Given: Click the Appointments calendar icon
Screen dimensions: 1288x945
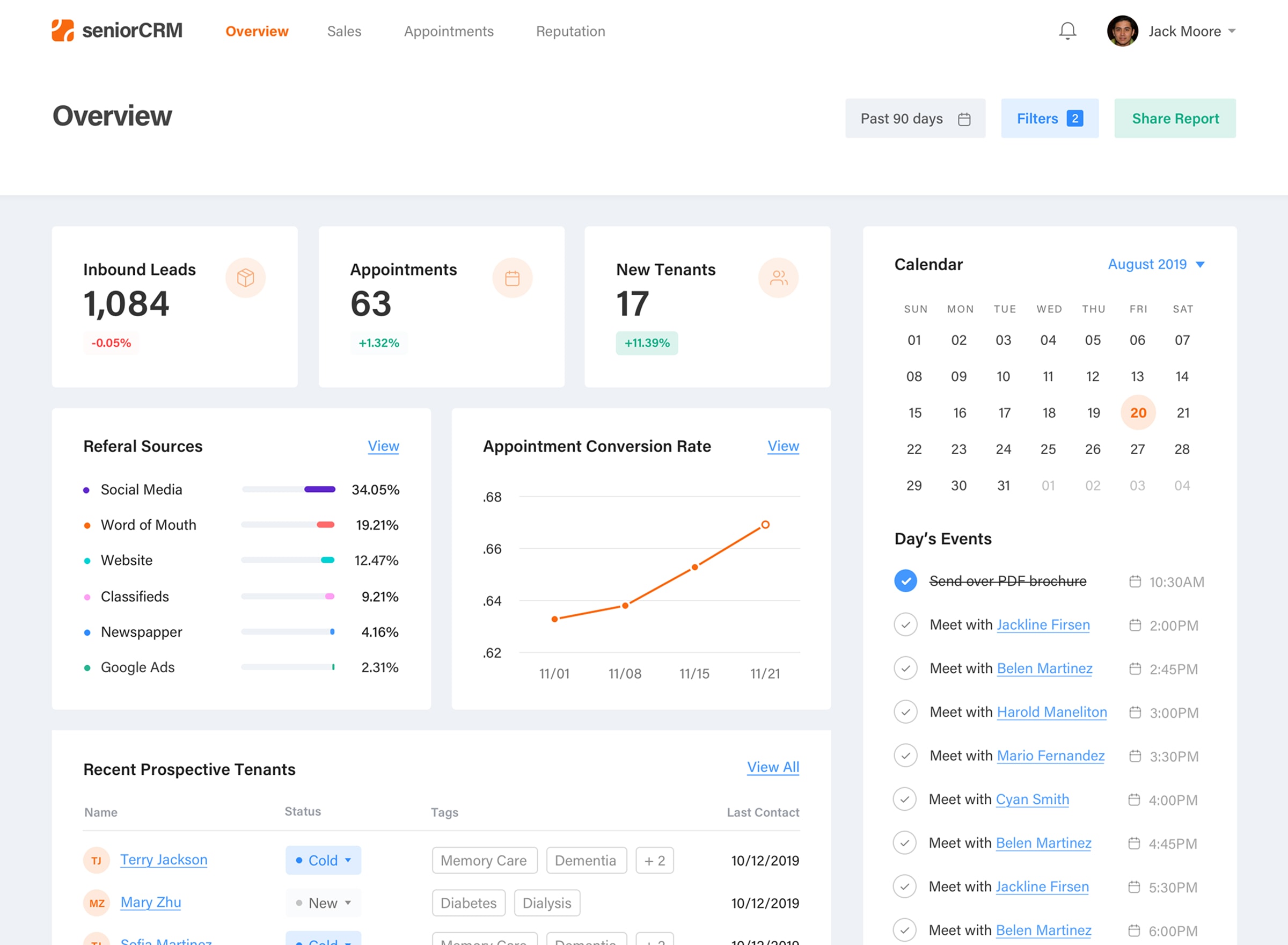Looking at the screenshot, I should point(512,278).
